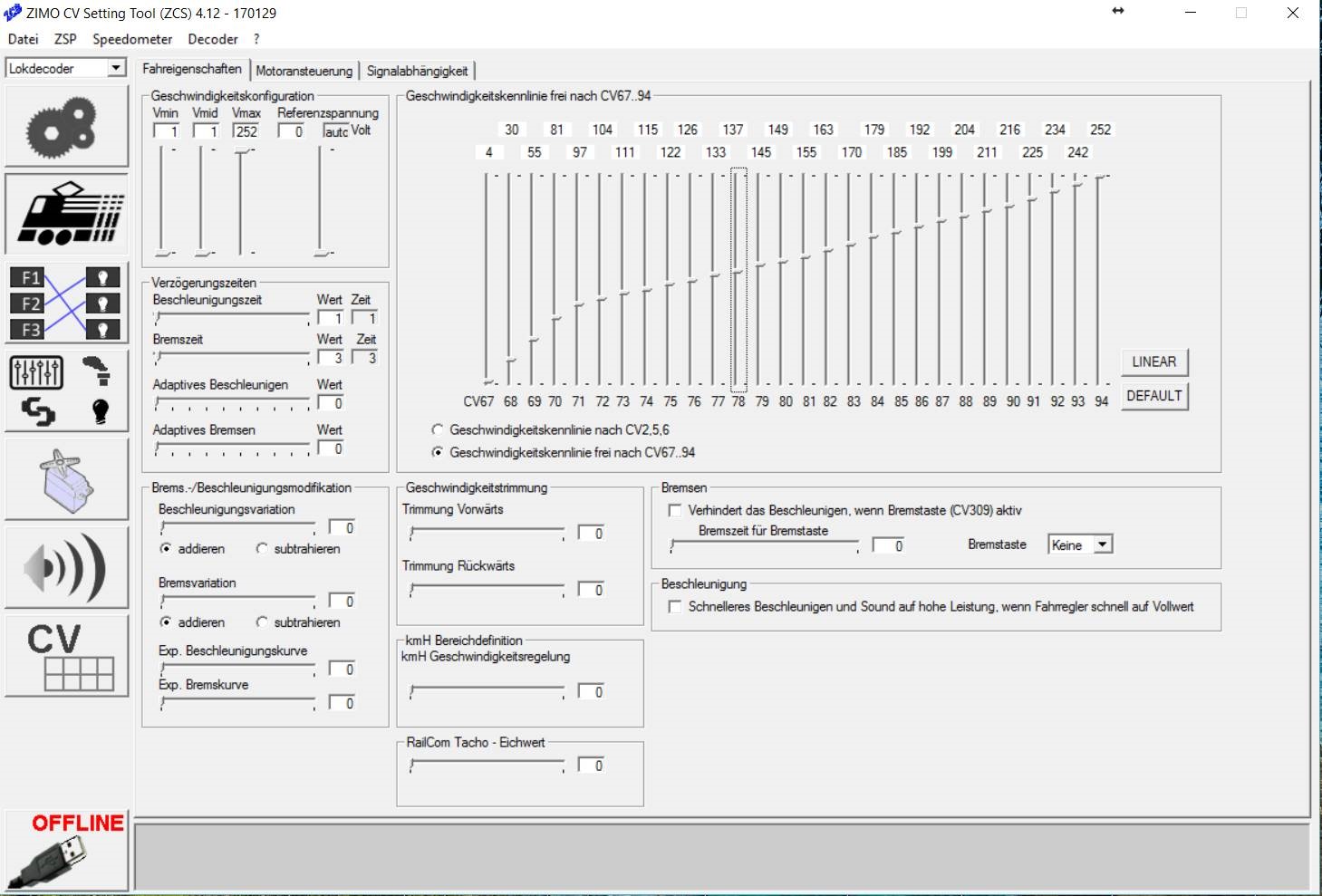Switch to the Motoransteuerung tab
1322x896 pixels.
tap(304, 71)
